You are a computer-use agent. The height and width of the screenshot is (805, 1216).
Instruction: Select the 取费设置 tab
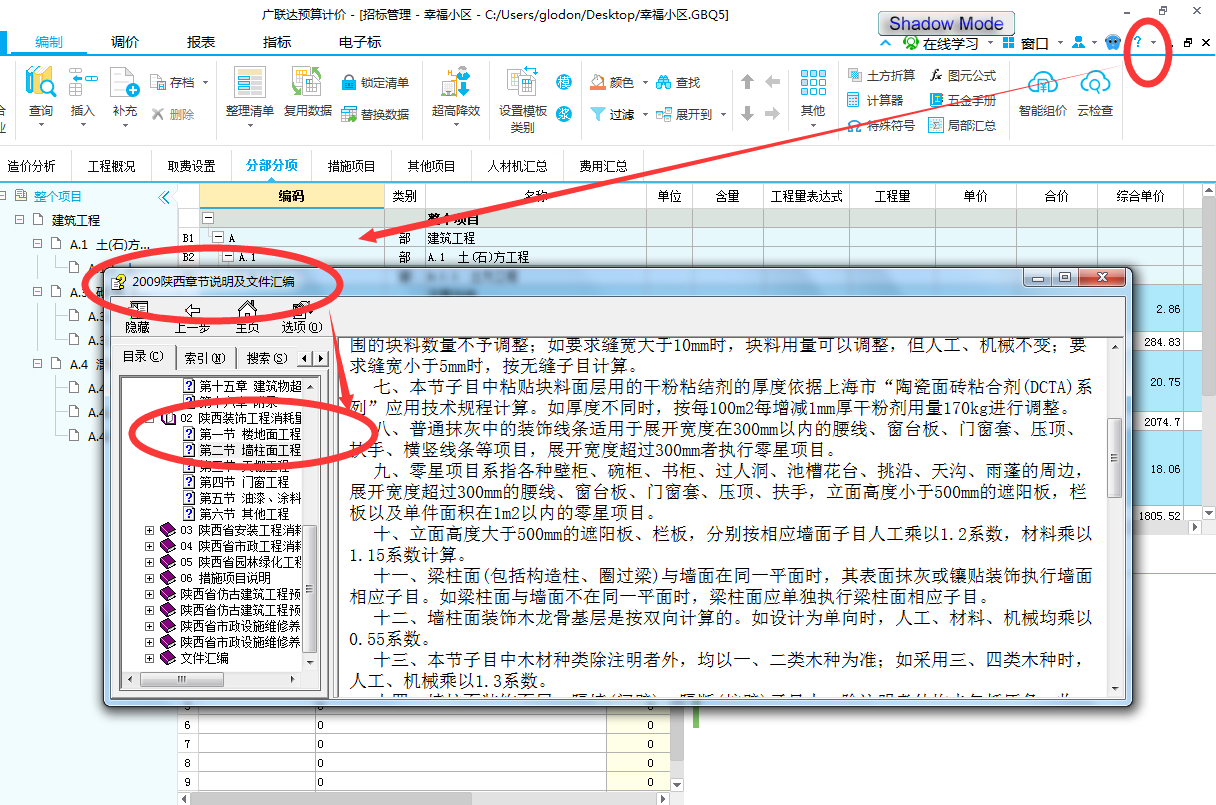click(192, 166)
